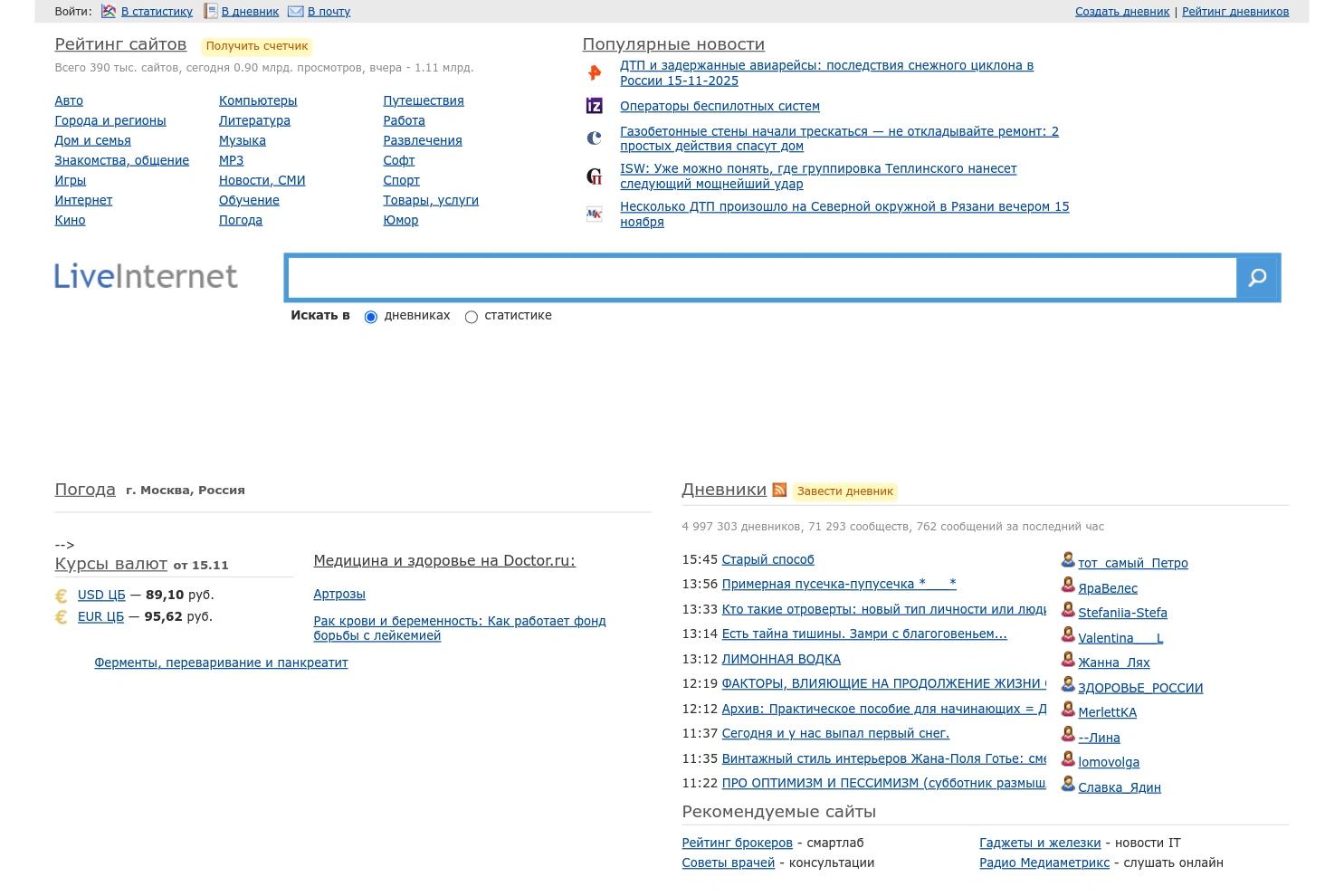Click the search magnifier button
Screen dimensions: 1344x896
[1257, 277]
